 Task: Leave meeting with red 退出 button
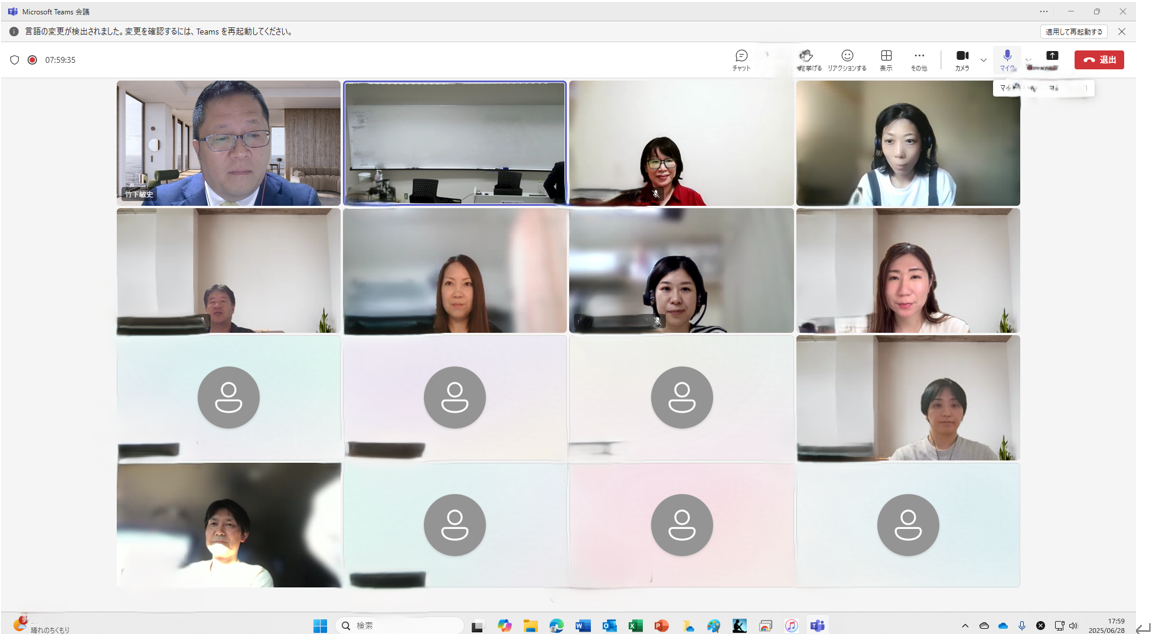point(1099,60)
